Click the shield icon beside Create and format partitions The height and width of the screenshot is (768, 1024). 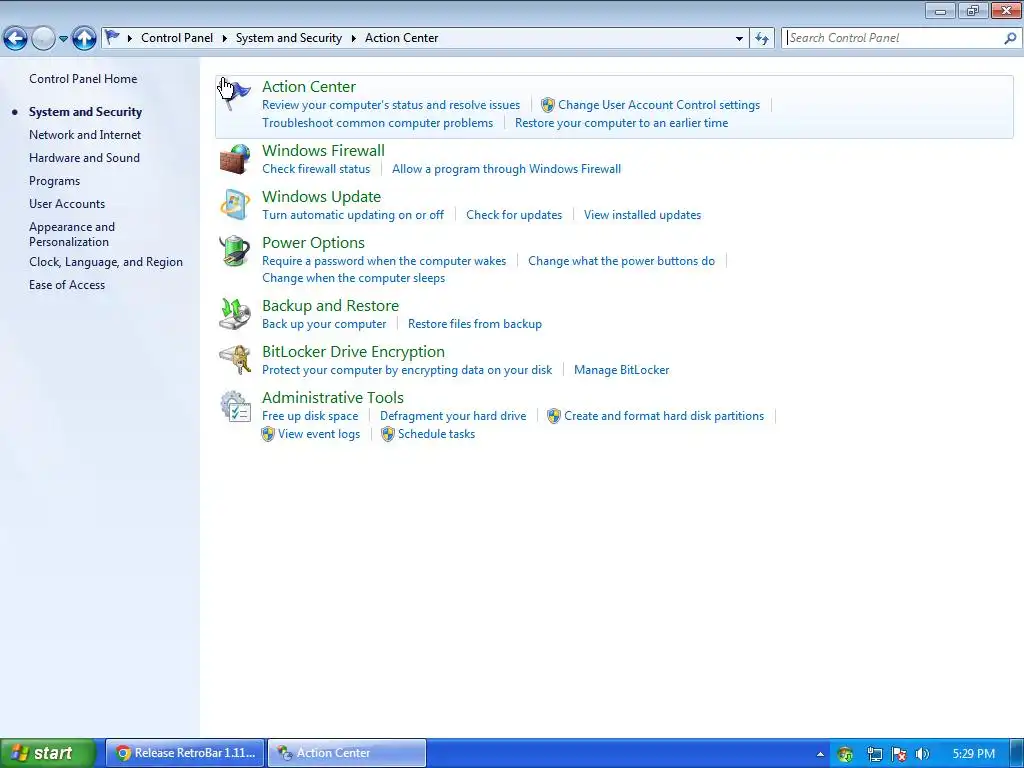[554, 416]
